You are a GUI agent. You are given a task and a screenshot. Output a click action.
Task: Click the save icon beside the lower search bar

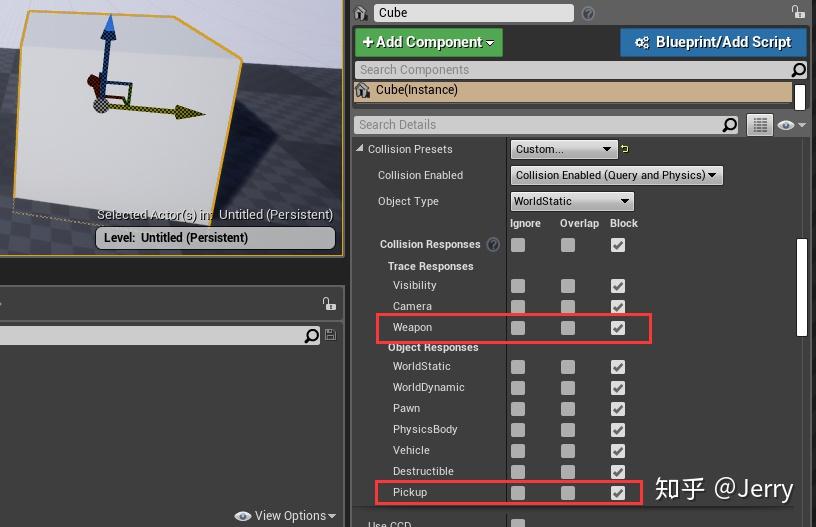[x=330, y=335]
